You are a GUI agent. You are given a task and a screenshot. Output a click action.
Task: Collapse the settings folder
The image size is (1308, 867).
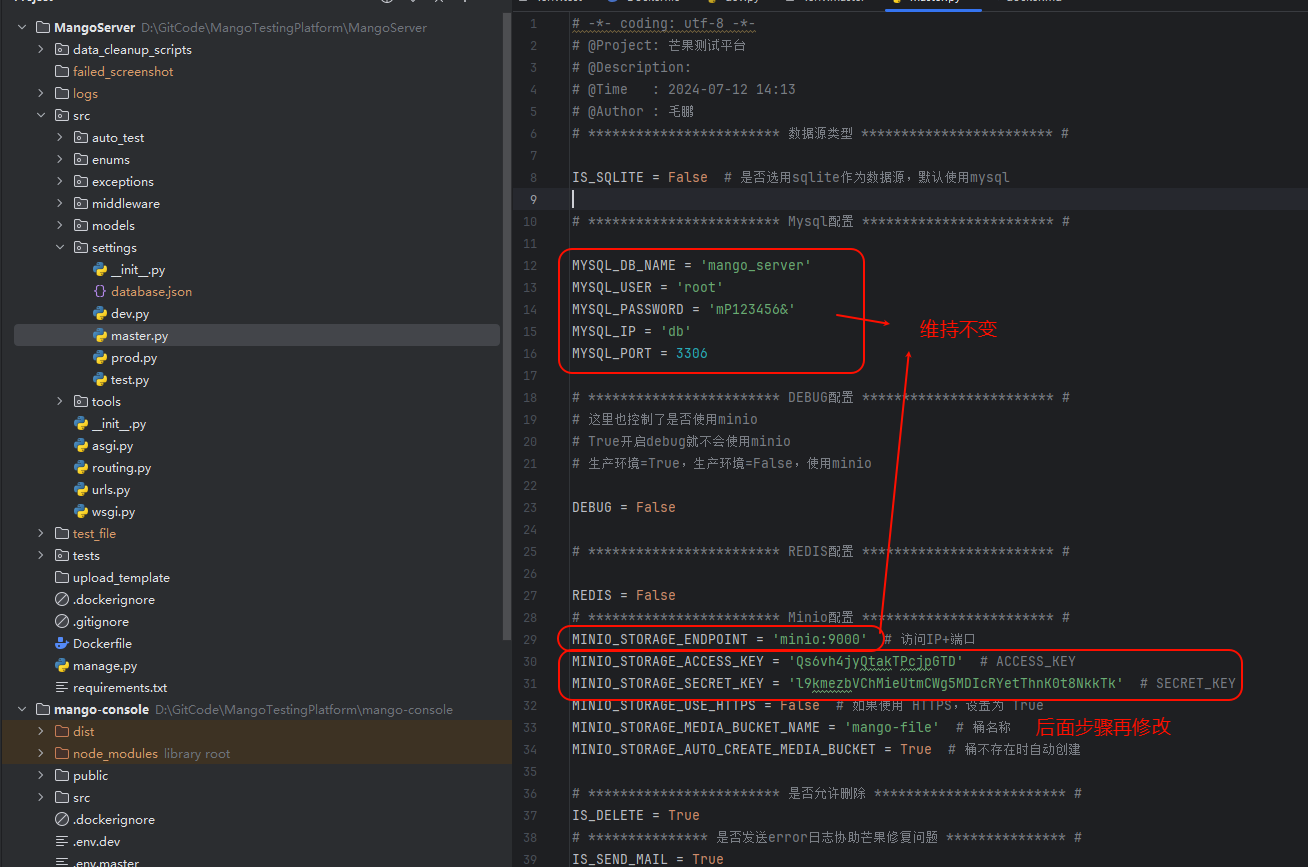click(59, 247)
